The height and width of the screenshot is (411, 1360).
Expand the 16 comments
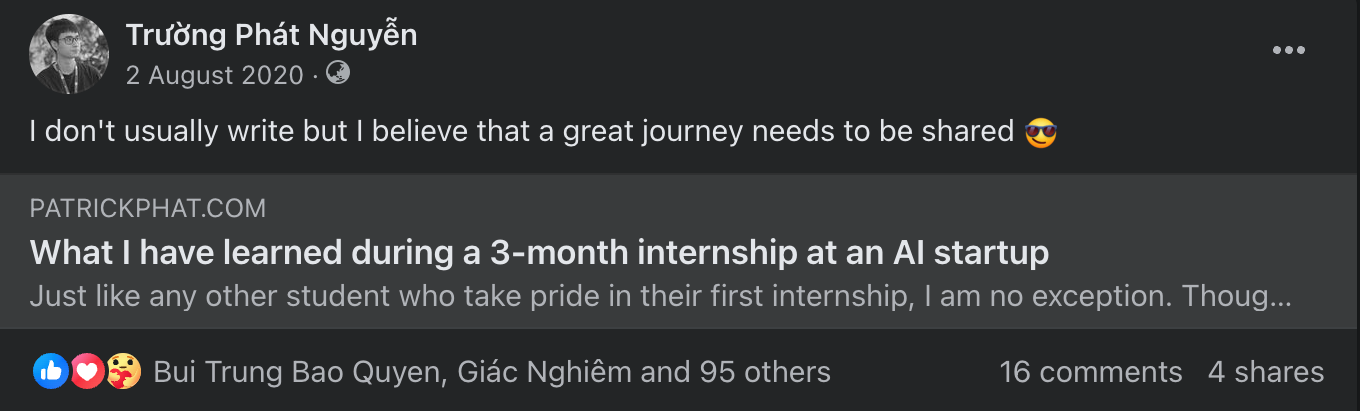click(x=1090, y=373)
